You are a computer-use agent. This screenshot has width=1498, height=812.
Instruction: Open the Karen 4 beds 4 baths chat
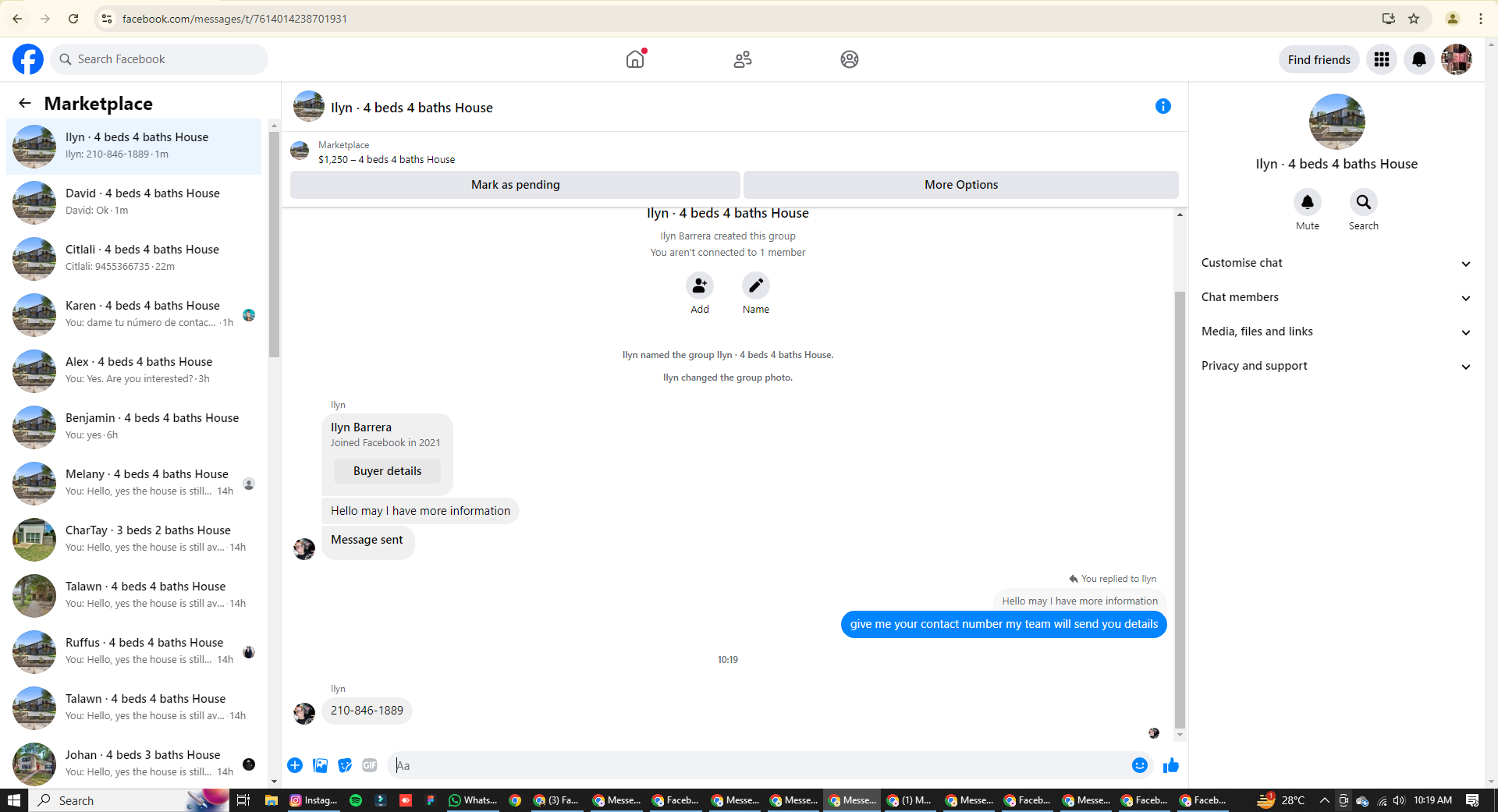click(x=134, y=315)
